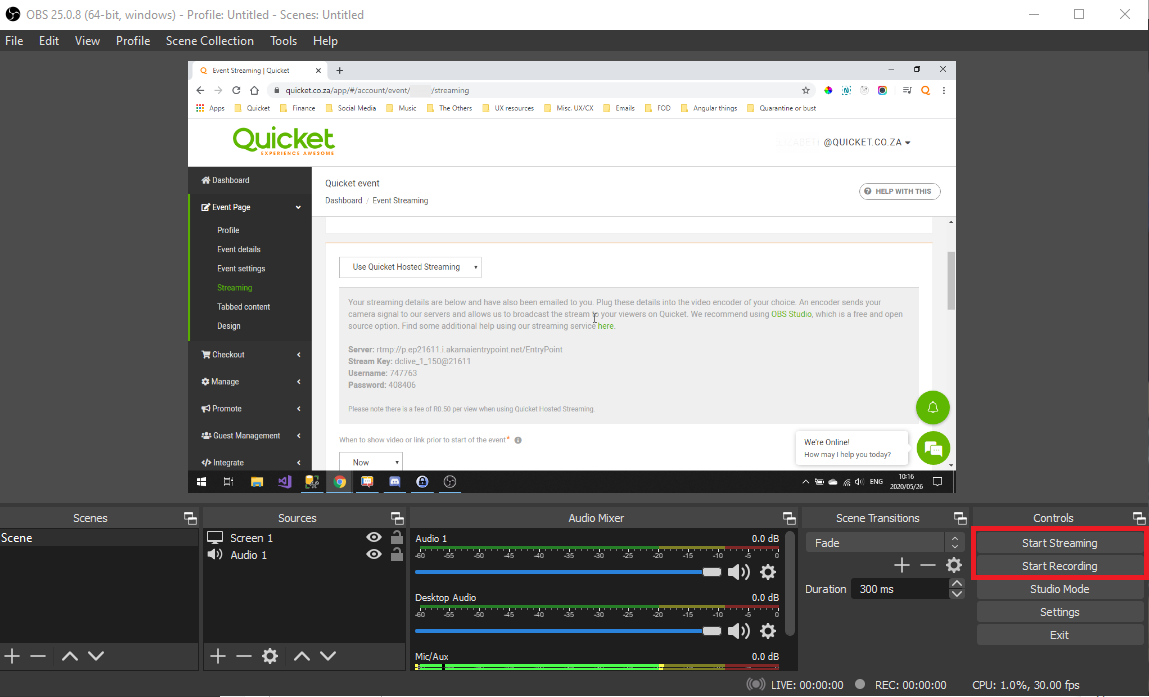Remove a transition with the minus icon
Viewport: 1149px width, 697px height.
click(927, 565)
